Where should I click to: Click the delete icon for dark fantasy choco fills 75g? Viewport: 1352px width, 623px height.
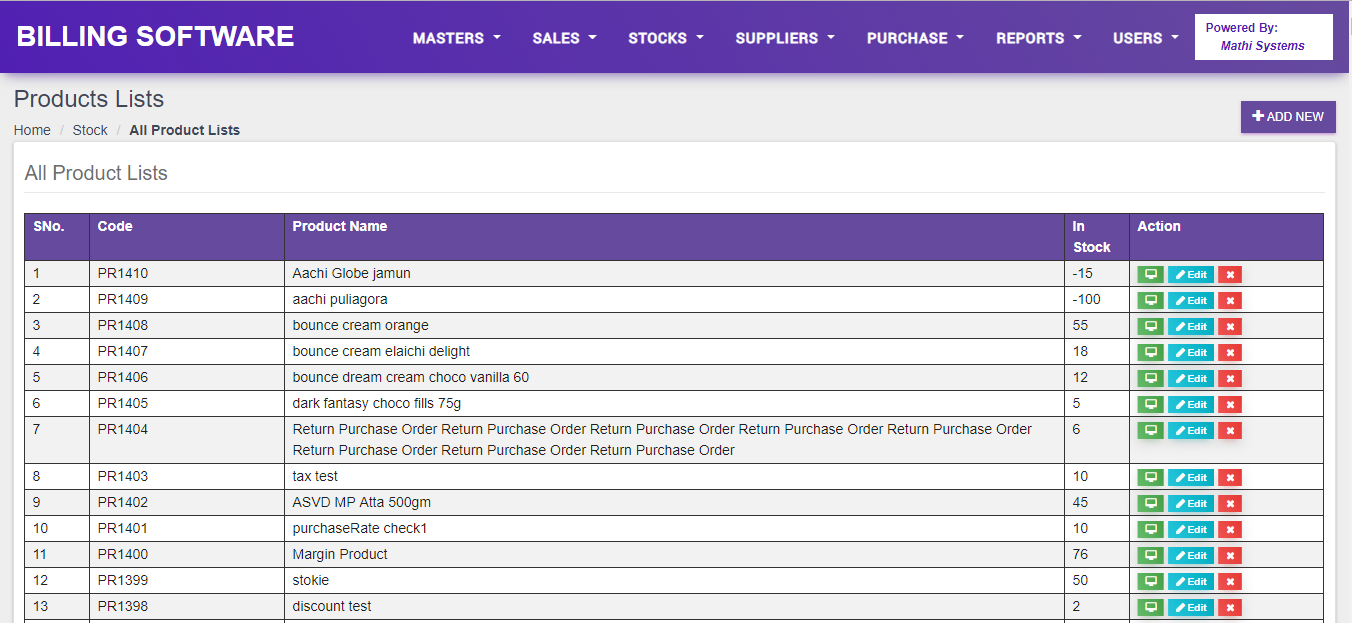coord(1229,404)
